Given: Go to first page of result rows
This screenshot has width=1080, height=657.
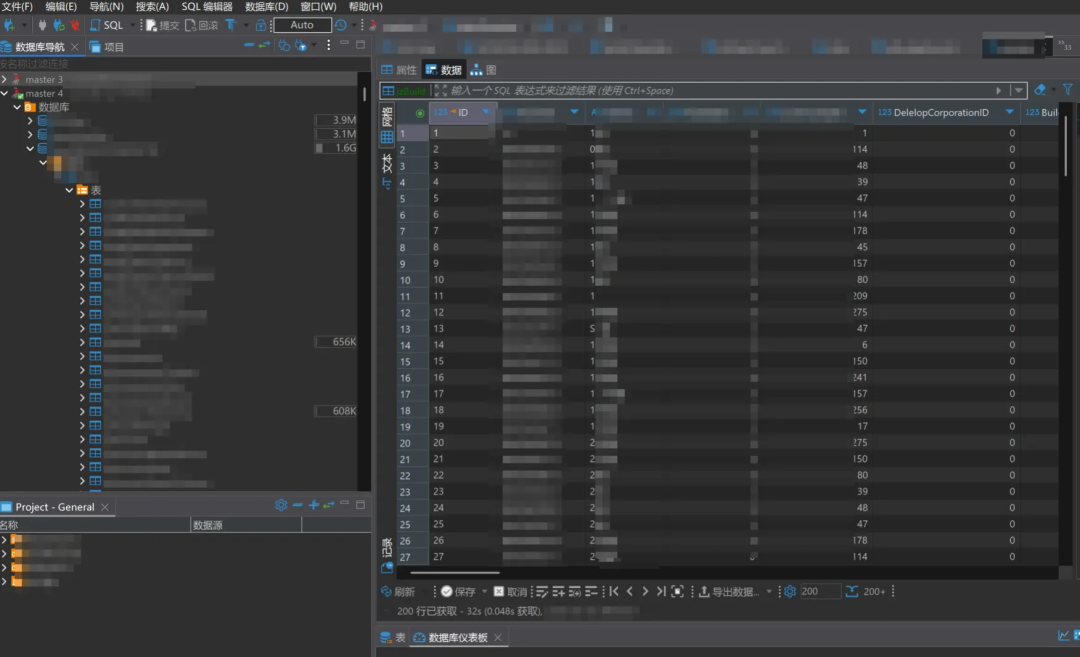Looking at the screenshot, I should (614, 591).
